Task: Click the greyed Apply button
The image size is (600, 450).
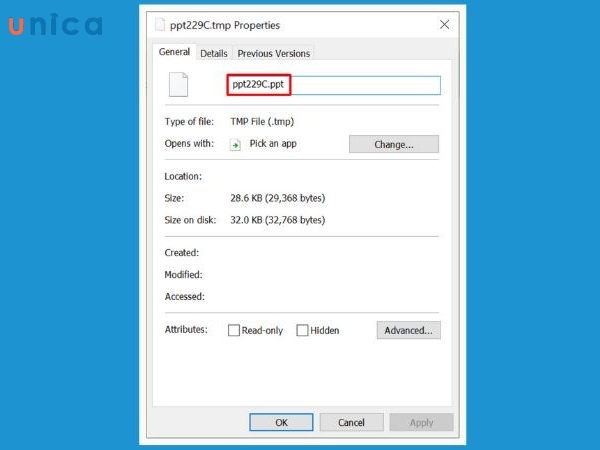Action: (x=421, y=422)
